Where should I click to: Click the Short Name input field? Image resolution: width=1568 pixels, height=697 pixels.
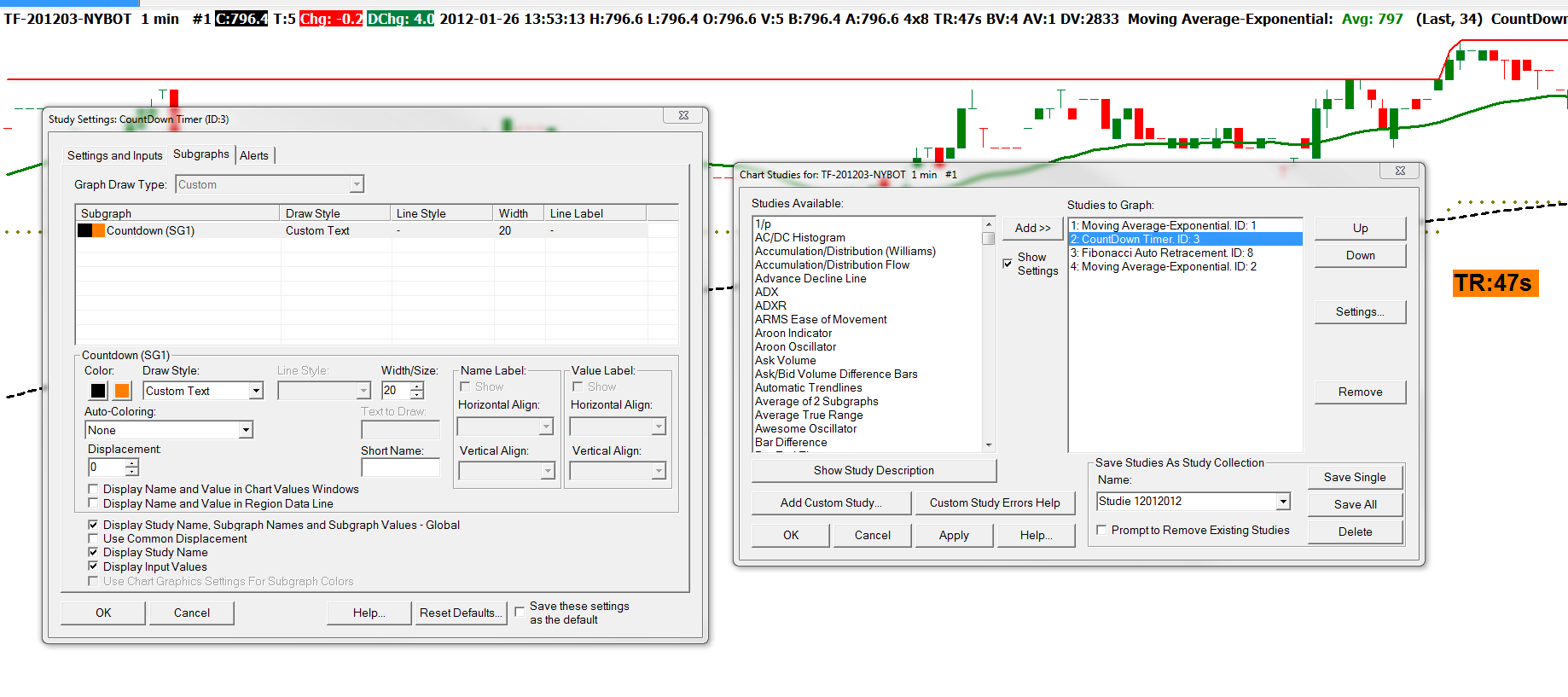[400, 468]
